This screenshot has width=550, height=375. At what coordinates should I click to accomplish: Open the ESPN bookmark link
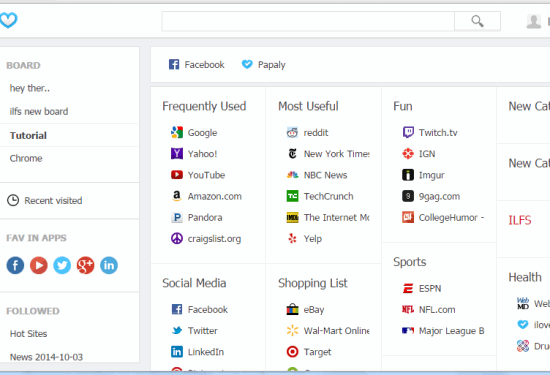(430, 288)
